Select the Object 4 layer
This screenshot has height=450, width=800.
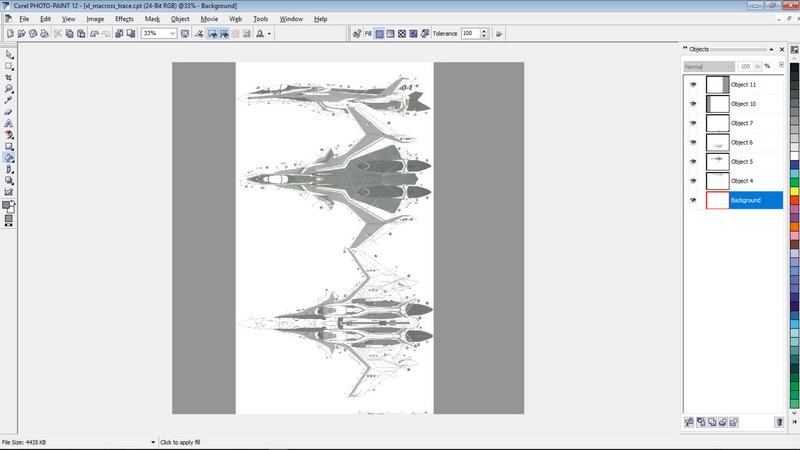point(742,181)
